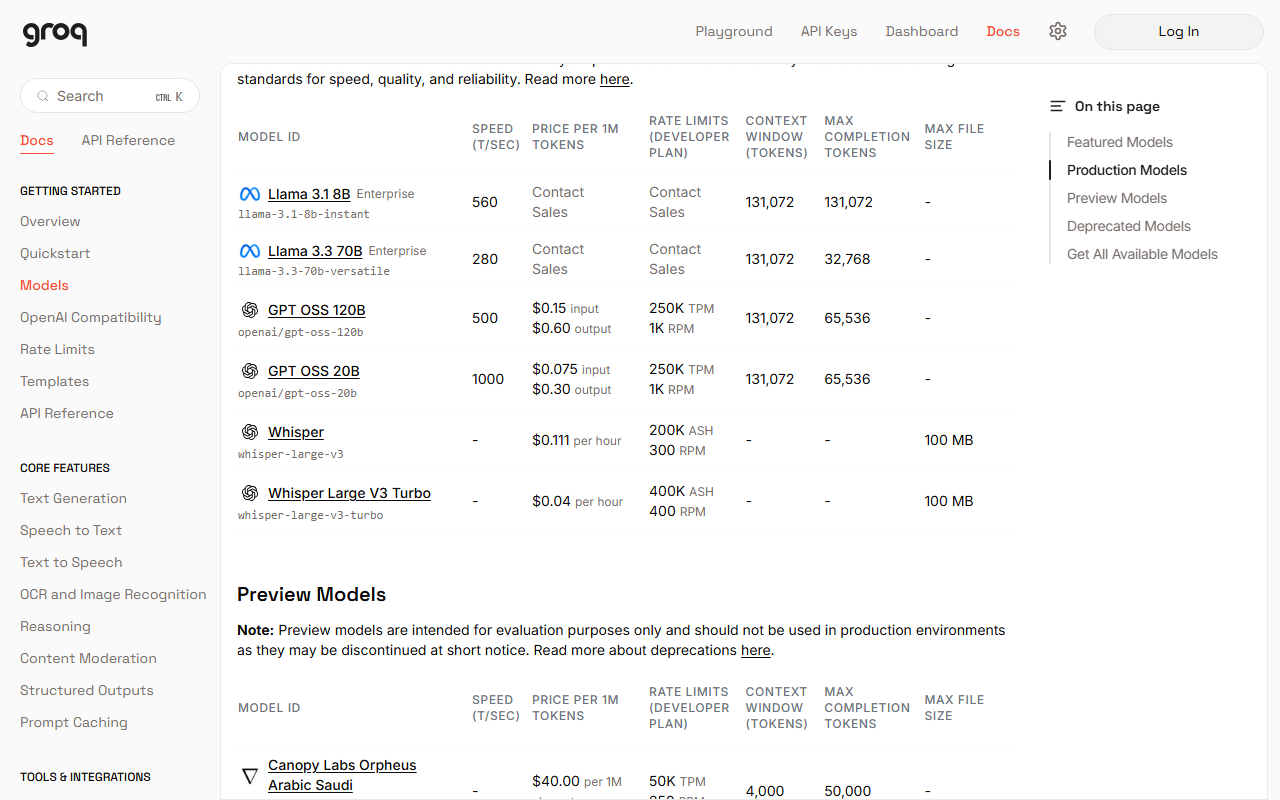
Task: Click the Meta icon beside Llama 3.1 8B
Action: click(250, 194)
